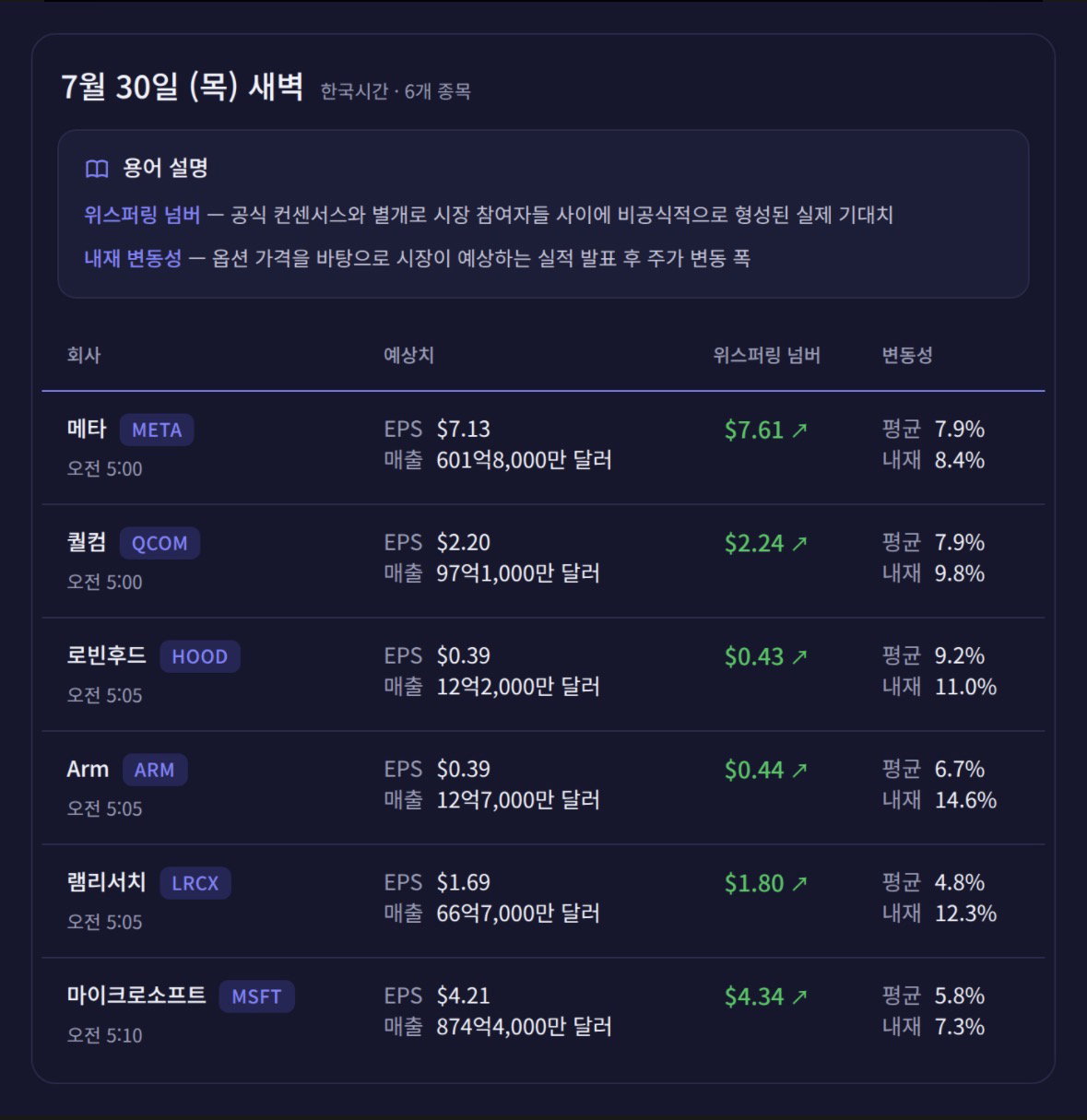Click the up arrow next to $7.61
Viewport: 1087px width, 1120px height.
pos(799,430)
